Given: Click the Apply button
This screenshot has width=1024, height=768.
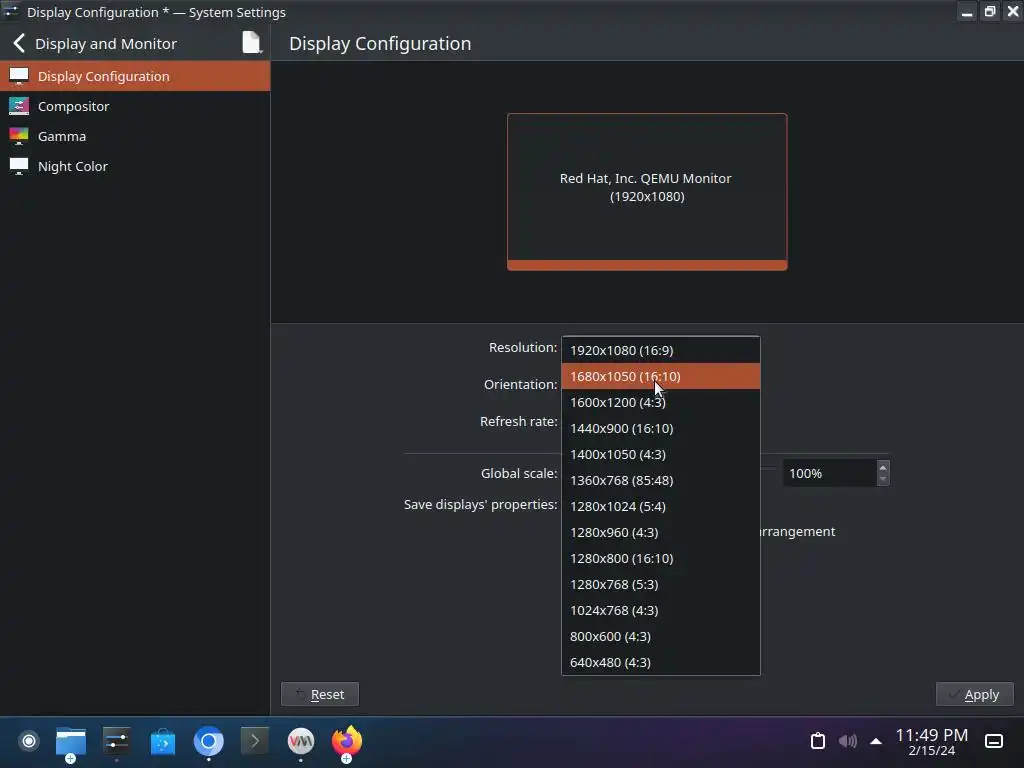Looking at the screenshot, I should pyautogui.click(x=974, y=694).
